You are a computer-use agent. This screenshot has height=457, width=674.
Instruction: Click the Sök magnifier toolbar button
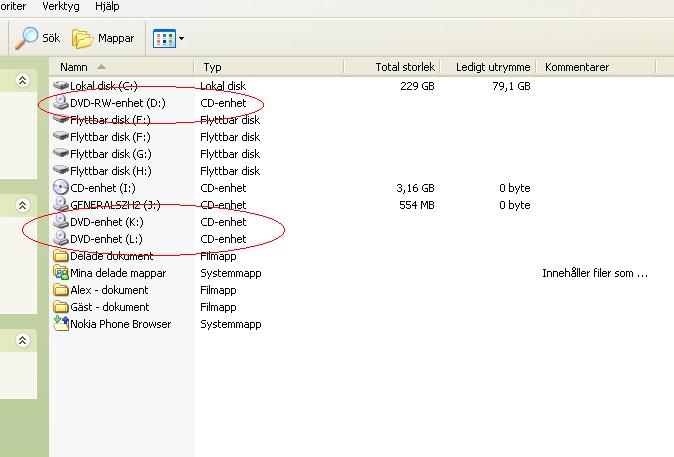click(x=37, y=38)
